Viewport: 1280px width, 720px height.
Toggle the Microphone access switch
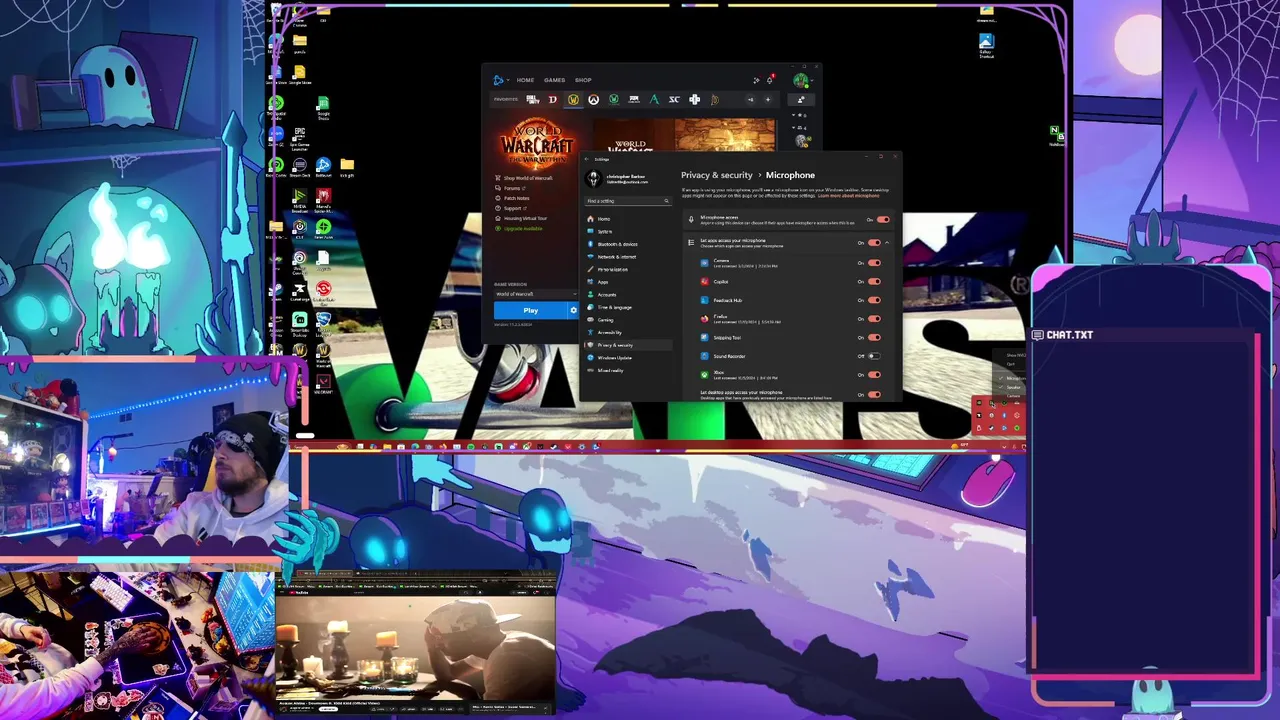(x=882, y=219)
